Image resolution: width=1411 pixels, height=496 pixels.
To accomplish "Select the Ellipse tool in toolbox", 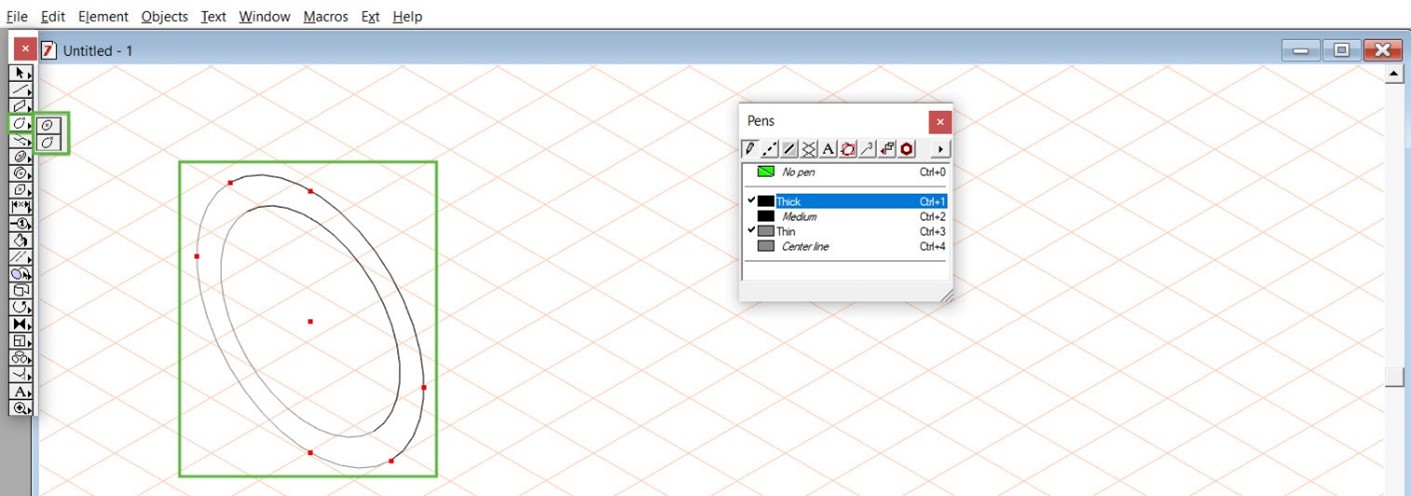I will [x=21, y=123].
